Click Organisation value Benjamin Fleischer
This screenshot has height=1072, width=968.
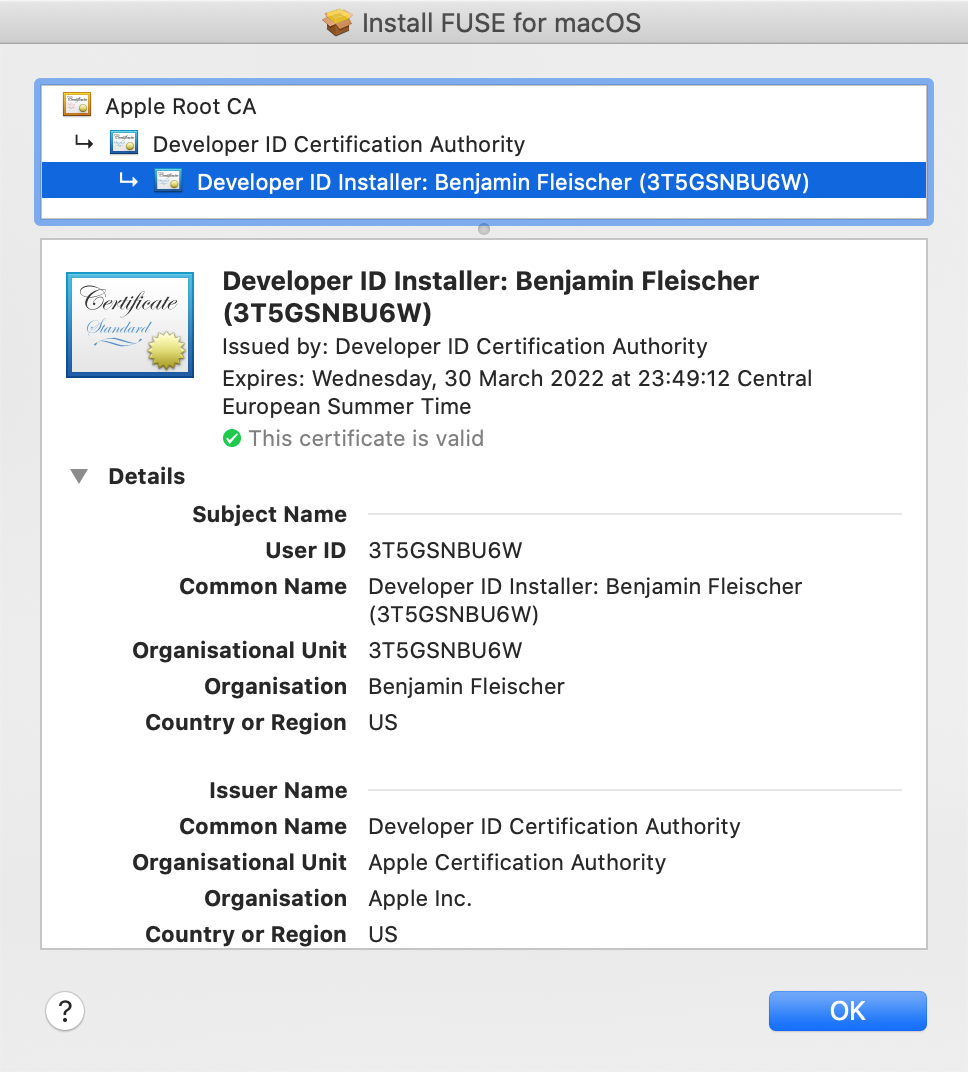[x=466, y=686]
